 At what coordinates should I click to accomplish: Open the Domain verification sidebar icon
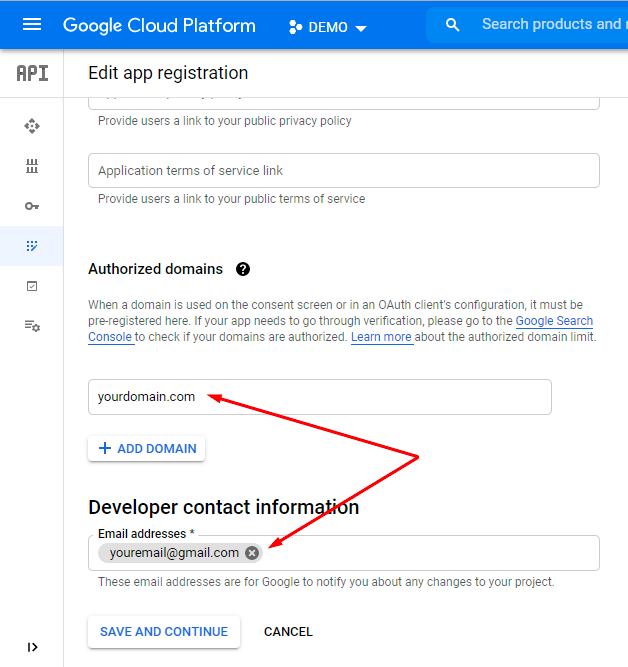point(32,286)
